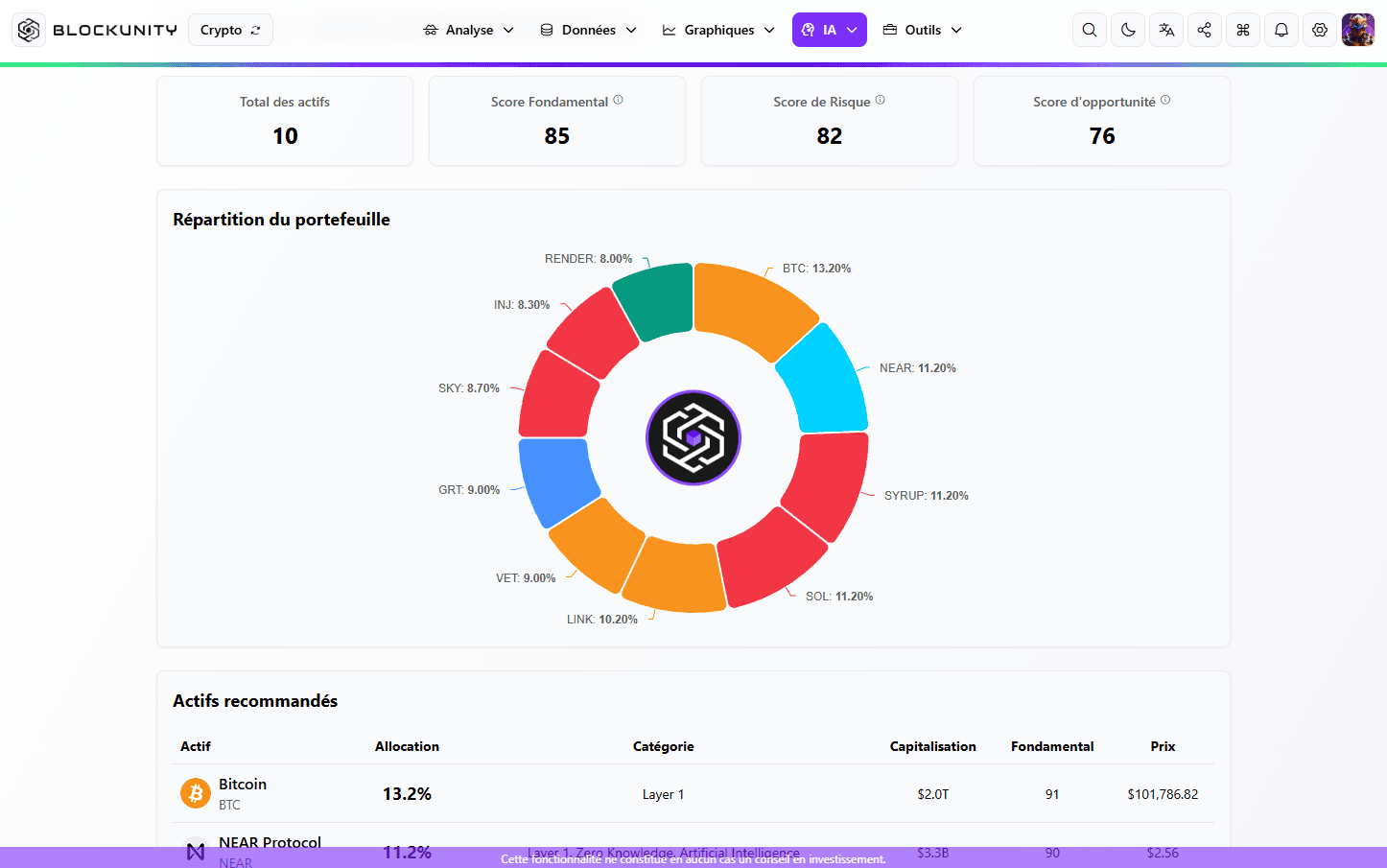Select the red SKY donut segment
Viewport: 1387px width, 868px height.
pos(556,396)
